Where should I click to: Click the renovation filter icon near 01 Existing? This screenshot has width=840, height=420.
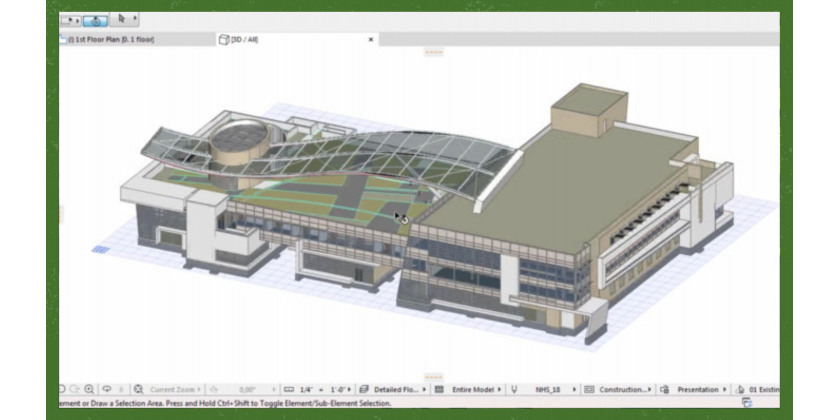[x=739, y=389]
